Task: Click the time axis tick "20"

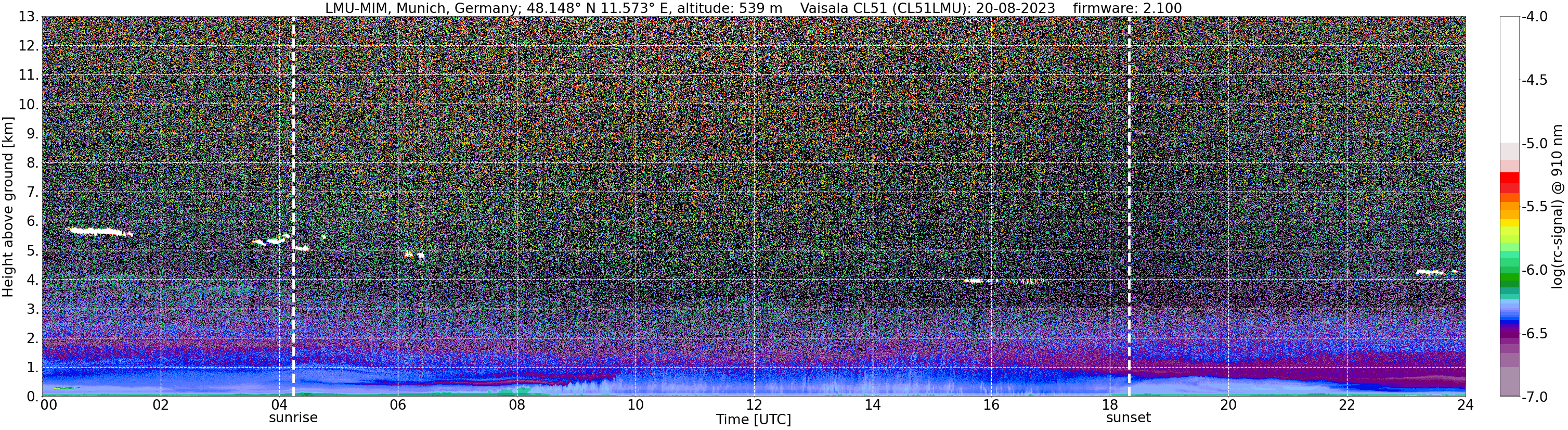Action: tap(1228, 405)
